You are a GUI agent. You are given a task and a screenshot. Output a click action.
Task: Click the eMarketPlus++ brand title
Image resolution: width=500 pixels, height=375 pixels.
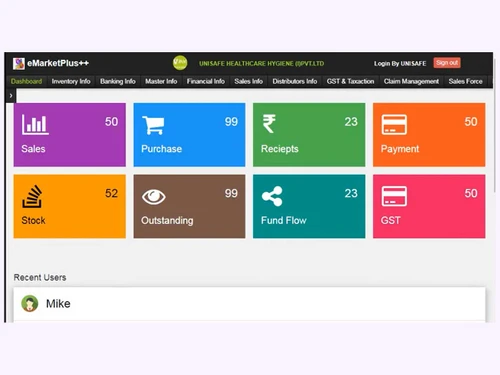[58, 63]
